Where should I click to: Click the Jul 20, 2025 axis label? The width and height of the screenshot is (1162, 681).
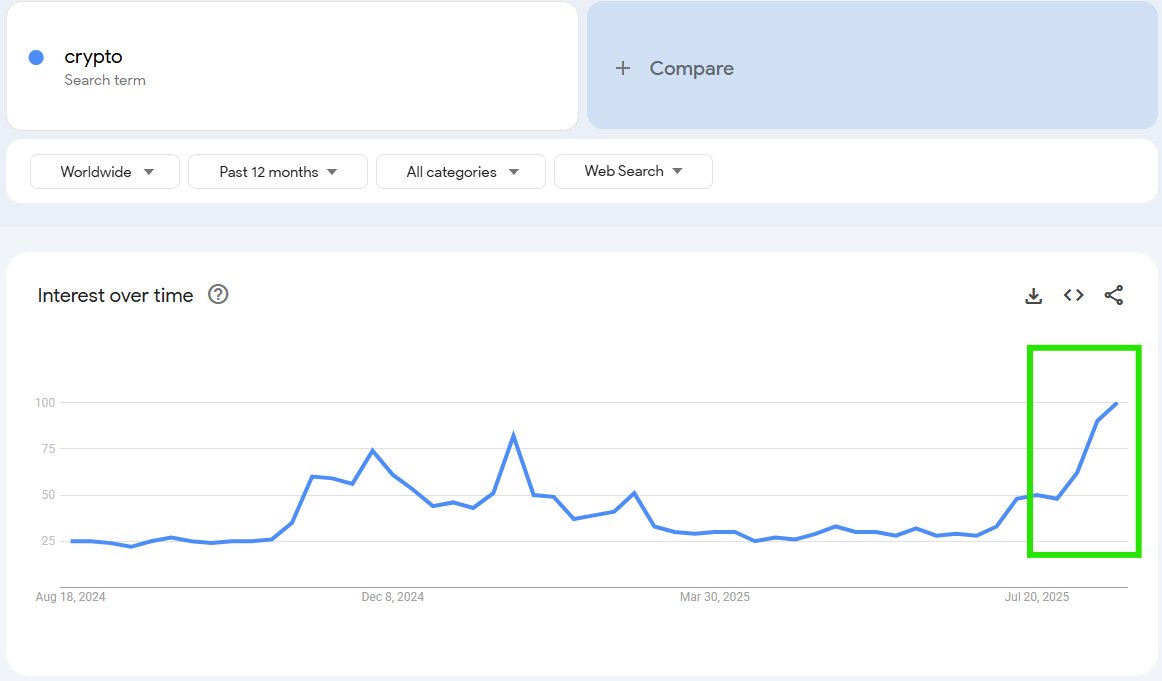click(1037, 596)
